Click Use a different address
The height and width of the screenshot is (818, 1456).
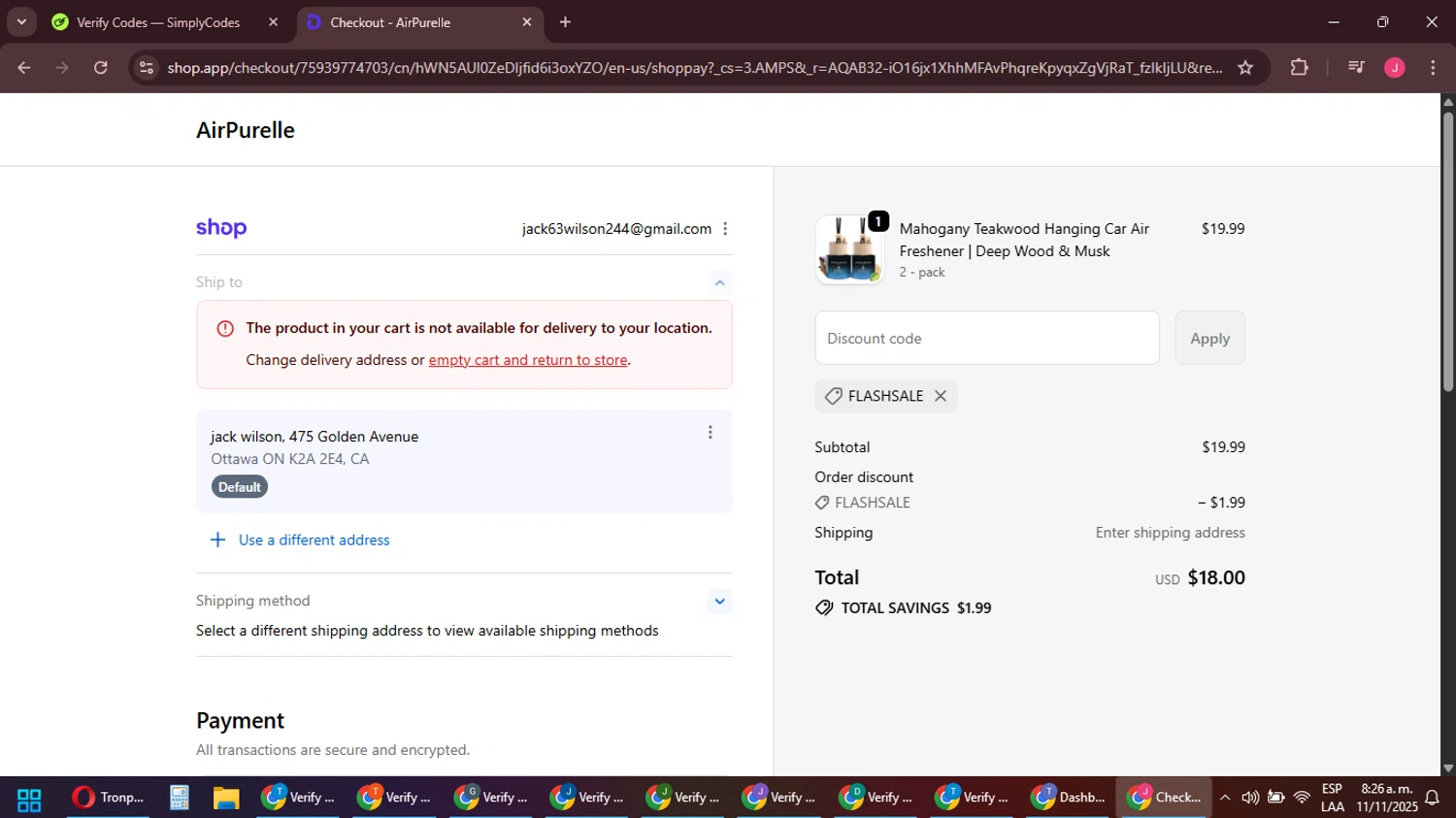point(314,540)
